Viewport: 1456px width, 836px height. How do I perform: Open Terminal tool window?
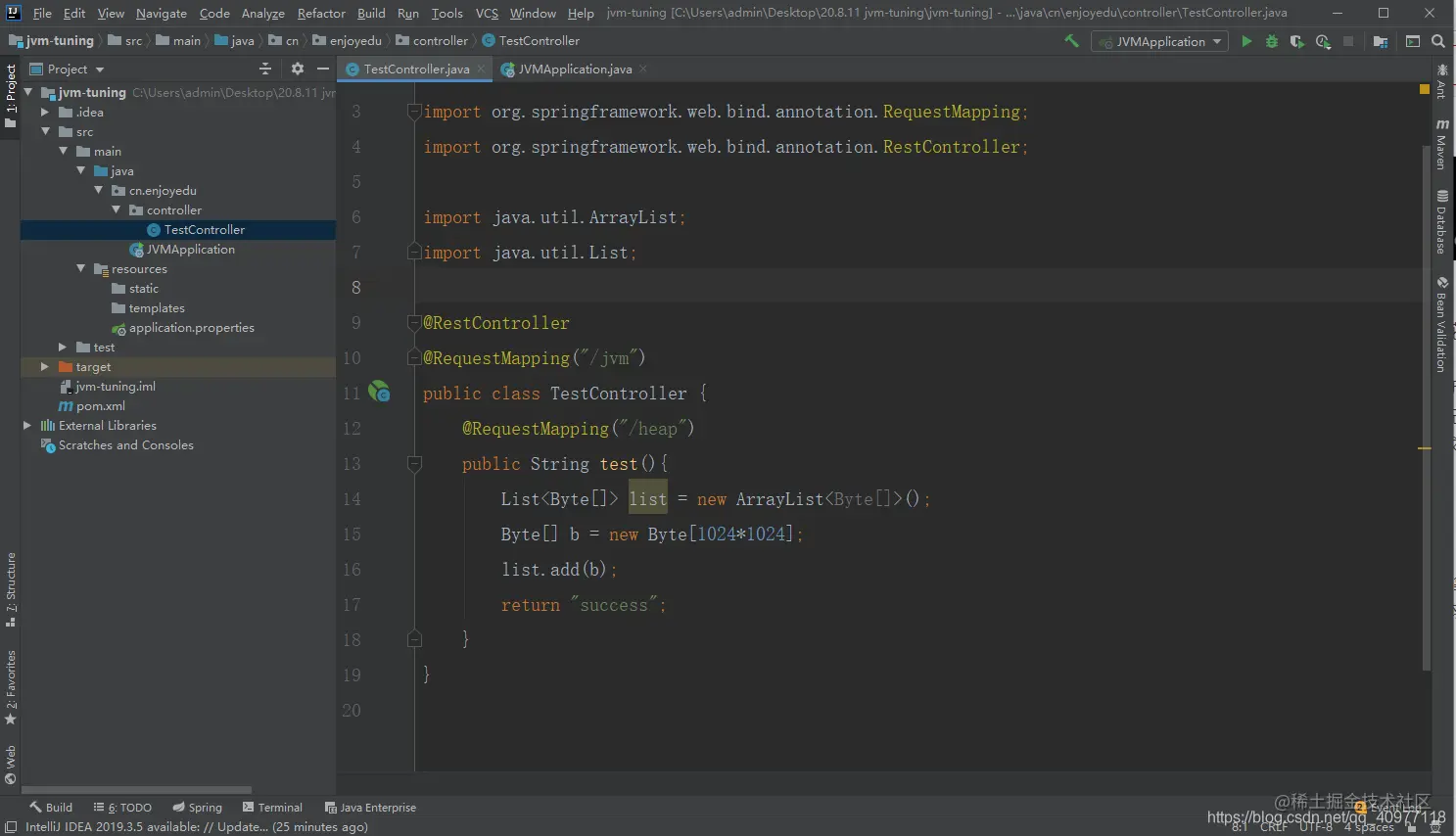272,807
